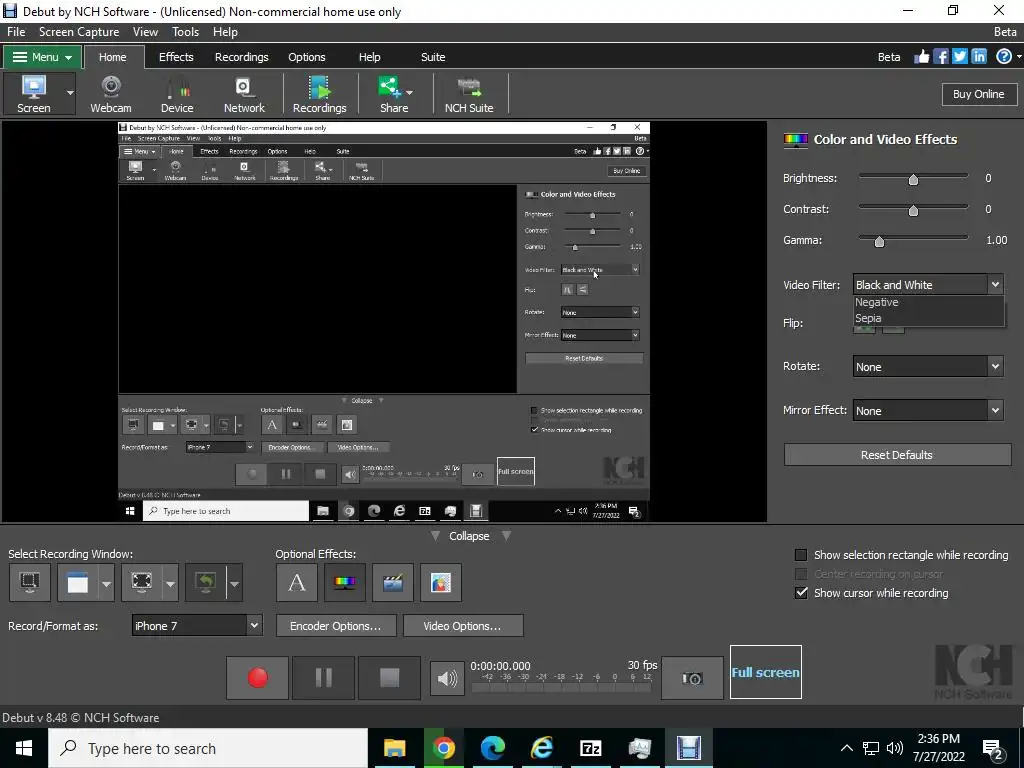This screenshot has height=768, width=1024.
Task: Click the Buy Online button
Action: [x=978, y=94]
